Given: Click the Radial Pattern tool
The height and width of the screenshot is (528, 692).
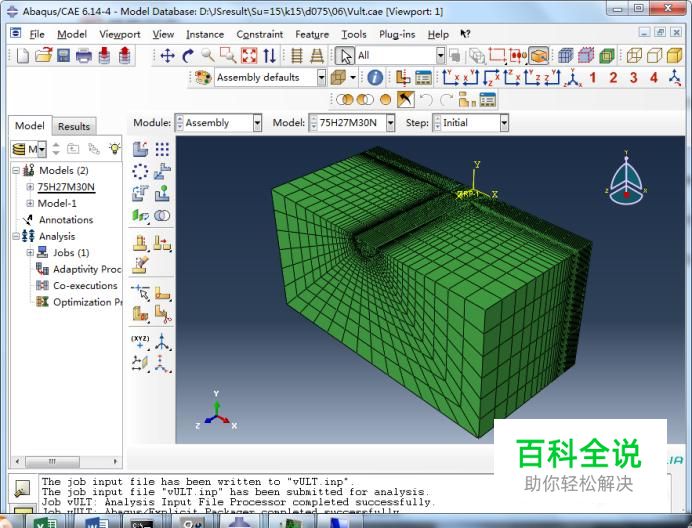Looking at the screenshot, I should pyautogui.click(x=140, y=171).
